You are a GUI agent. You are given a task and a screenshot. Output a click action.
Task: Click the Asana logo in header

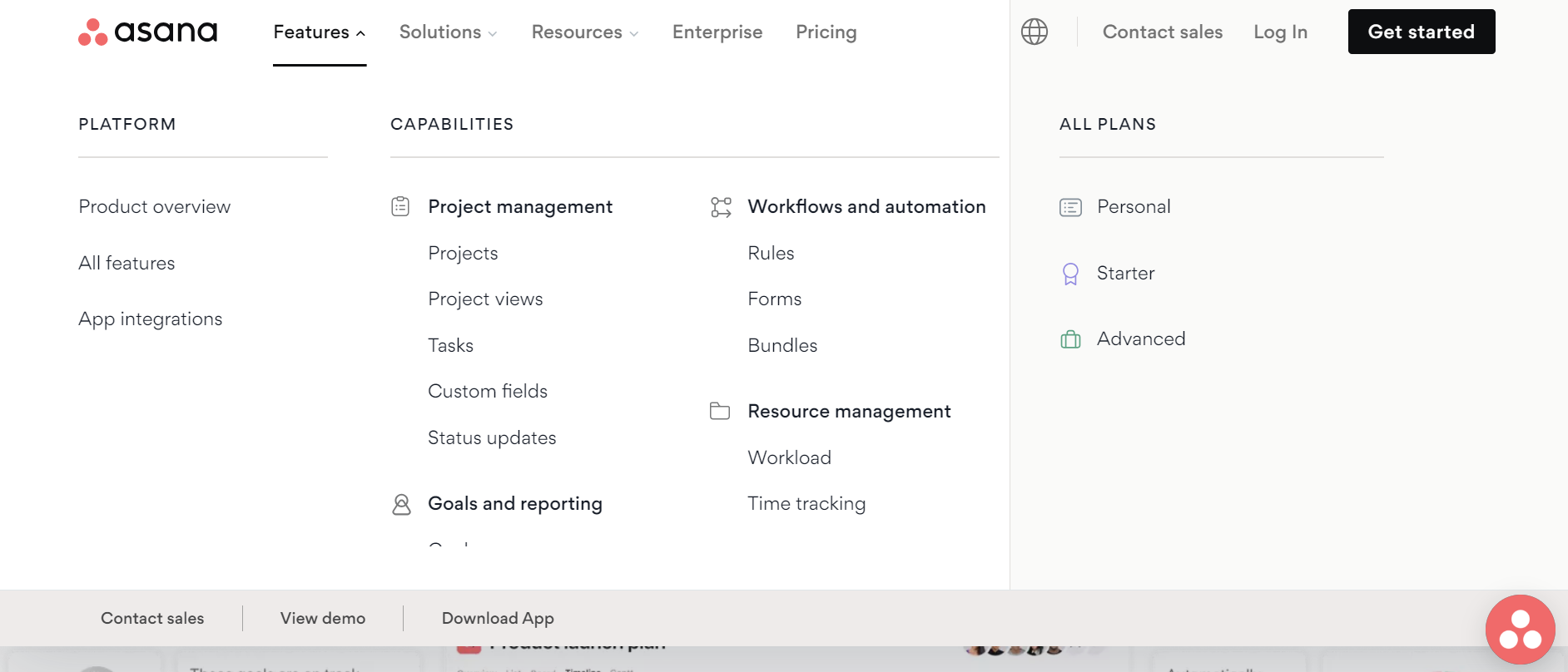147,32
